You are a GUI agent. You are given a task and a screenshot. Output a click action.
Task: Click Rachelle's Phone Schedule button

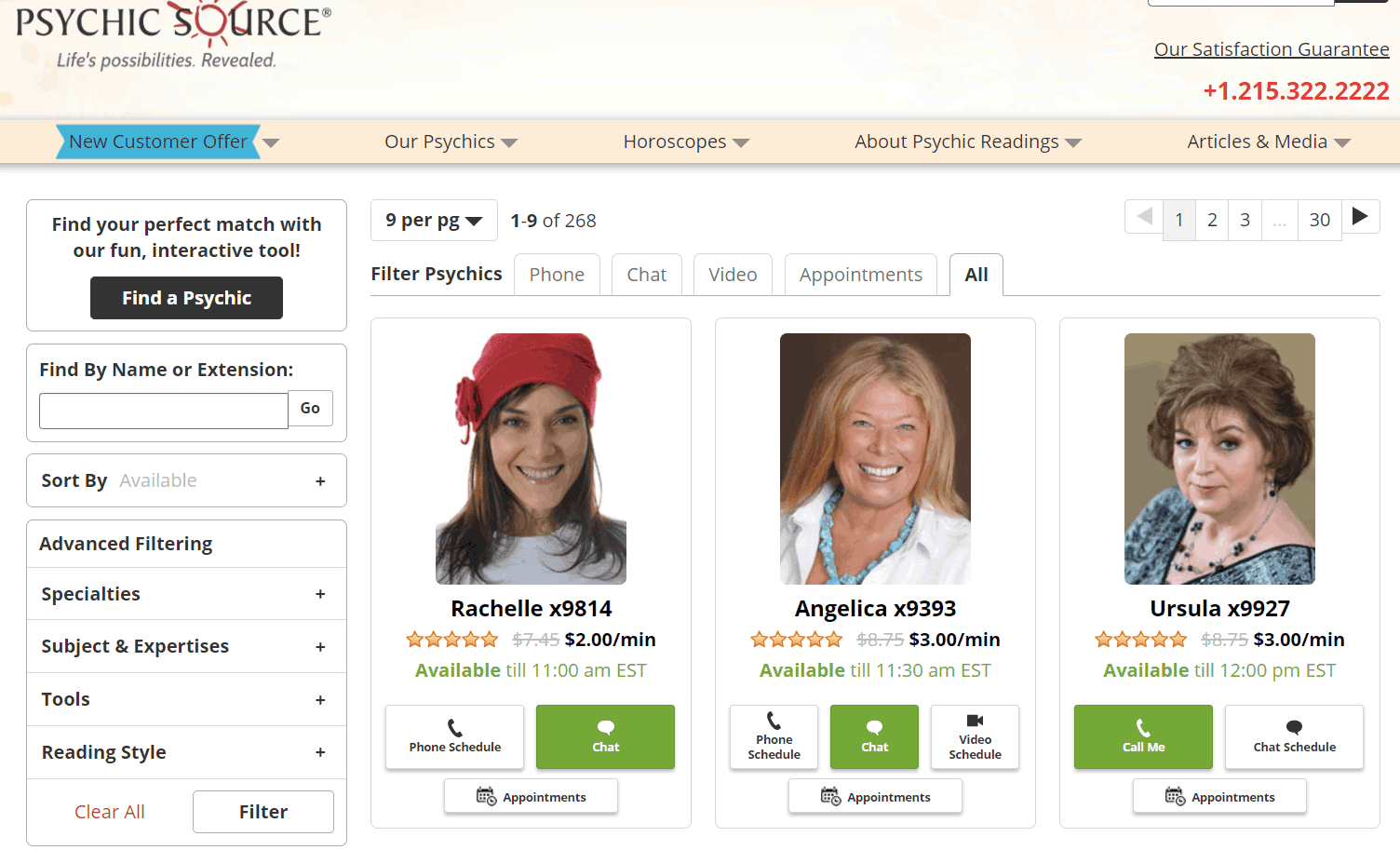(455, 736)
